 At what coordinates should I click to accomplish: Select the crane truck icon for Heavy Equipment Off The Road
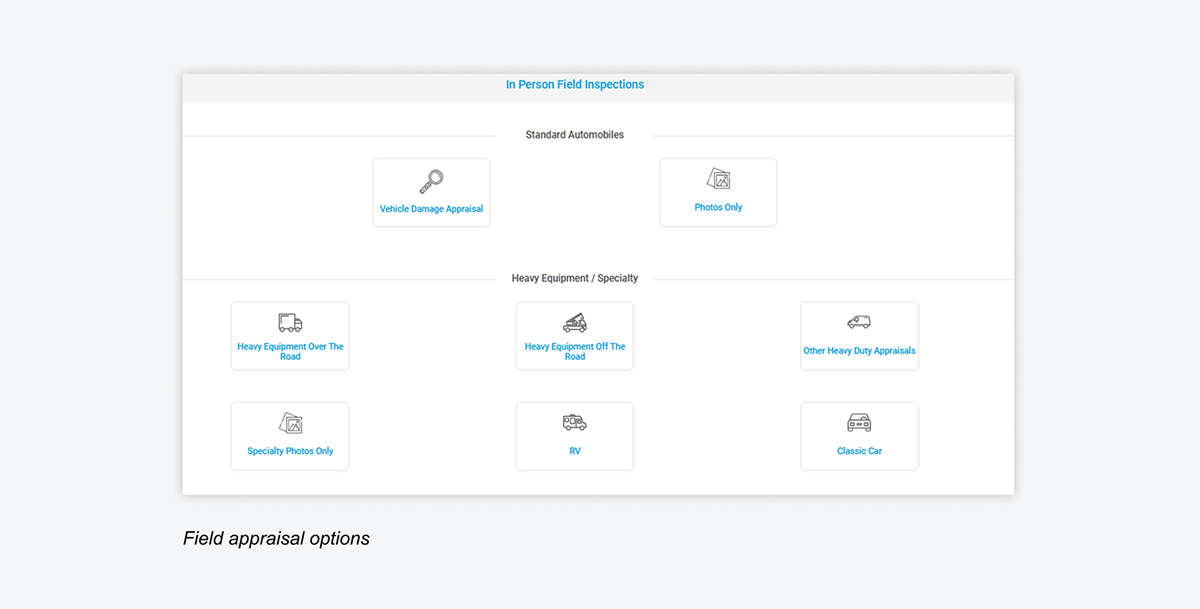[x=575, y=322]
